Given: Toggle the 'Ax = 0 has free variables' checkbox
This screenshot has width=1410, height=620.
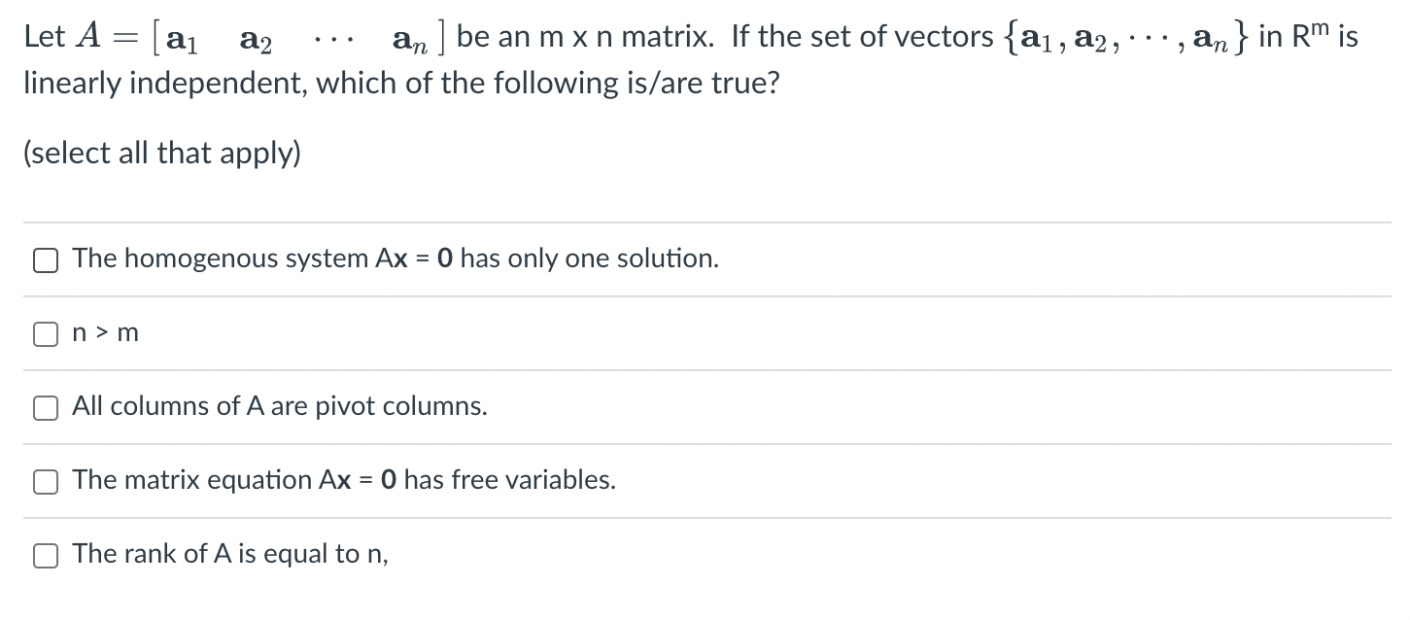Looking at the screenshot, I should click(44, 481).
